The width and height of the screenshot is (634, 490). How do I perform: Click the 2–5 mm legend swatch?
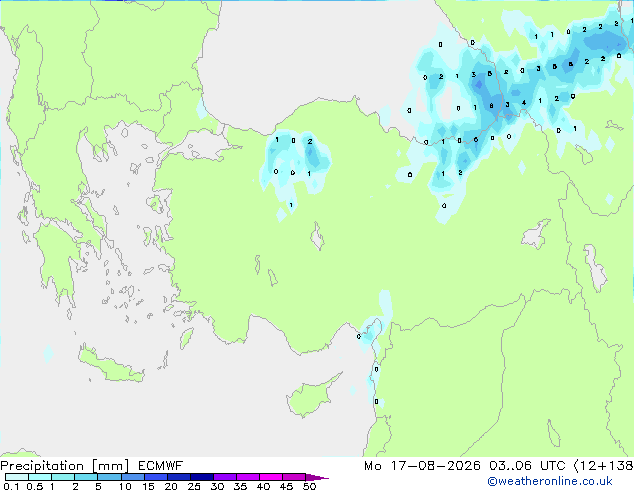(x=86, y=477)
